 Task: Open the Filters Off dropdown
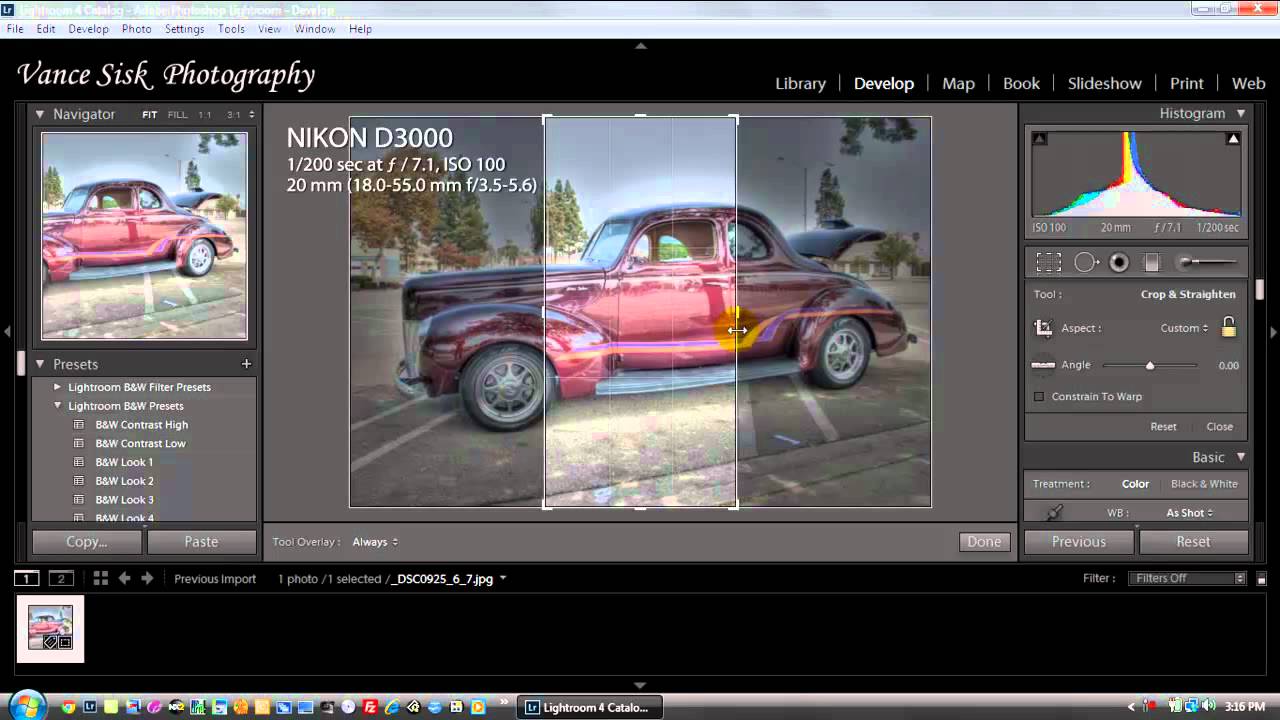[1187, 578]
